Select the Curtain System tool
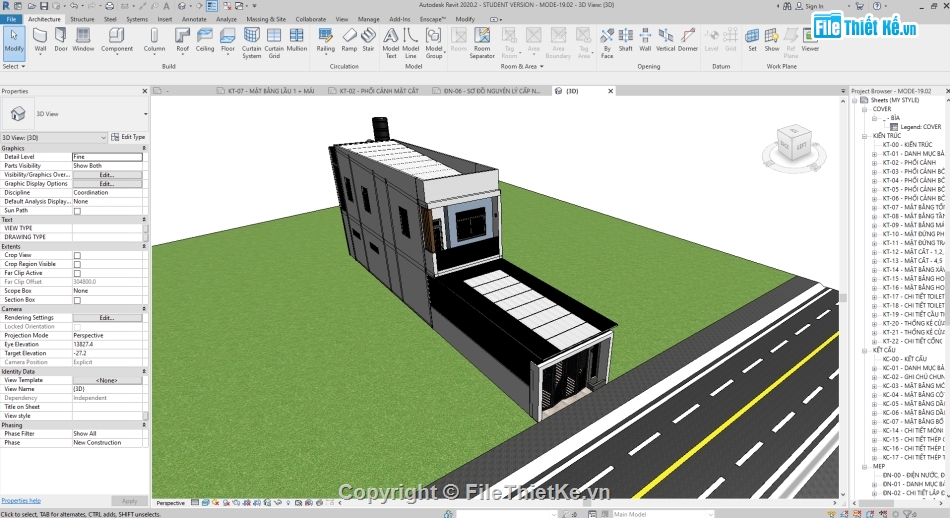Screen dimensions: 950x518 click(x=251, y=43)
